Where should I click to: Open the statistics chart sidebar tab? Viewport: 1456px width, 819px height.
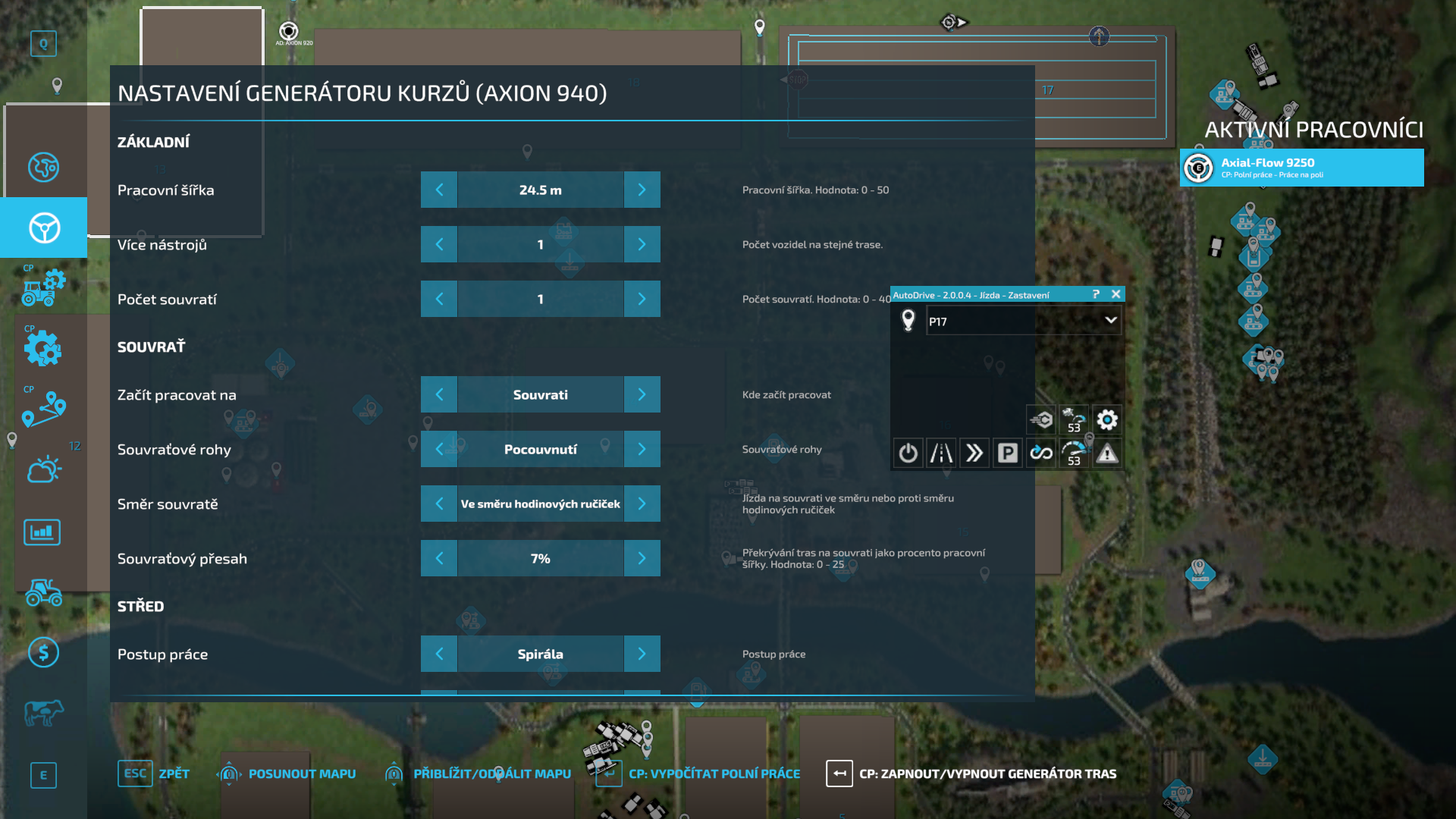[x=42, y=532]
